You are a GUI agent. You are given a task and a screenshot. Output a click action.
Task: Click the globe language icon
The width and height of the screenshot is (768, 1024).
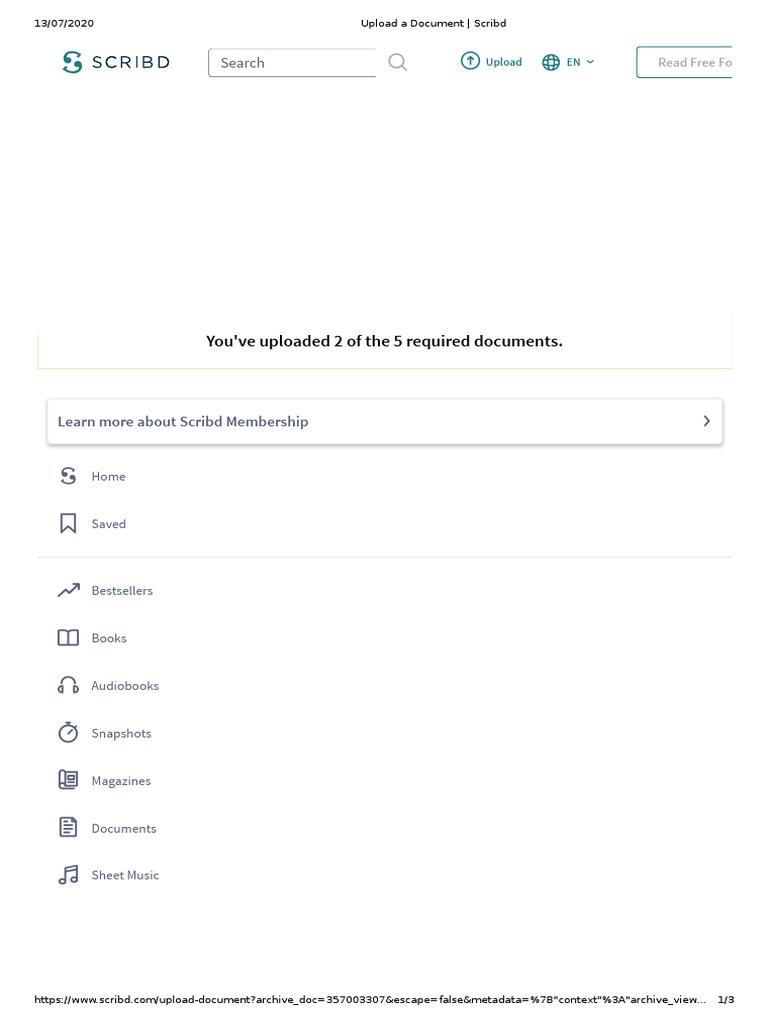[551, 62]
